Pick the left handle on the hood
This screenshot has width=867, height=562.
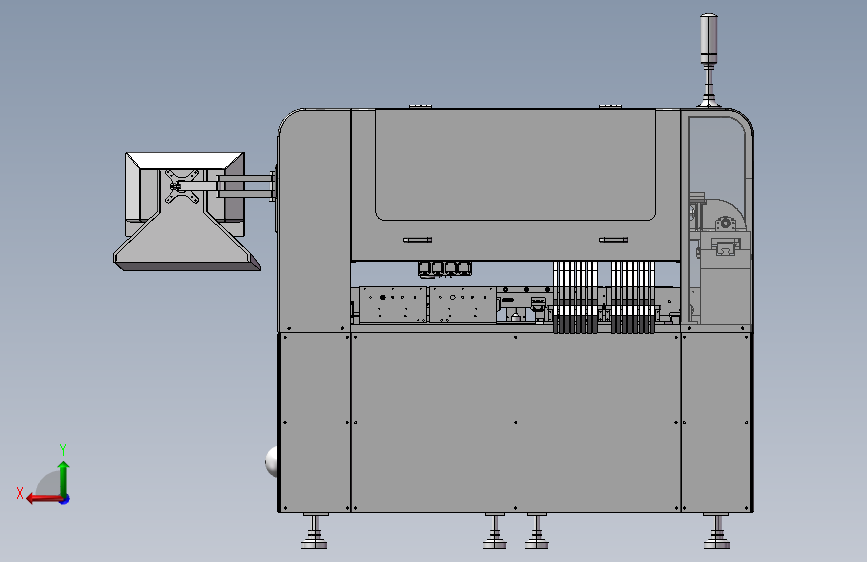(417, 240)
